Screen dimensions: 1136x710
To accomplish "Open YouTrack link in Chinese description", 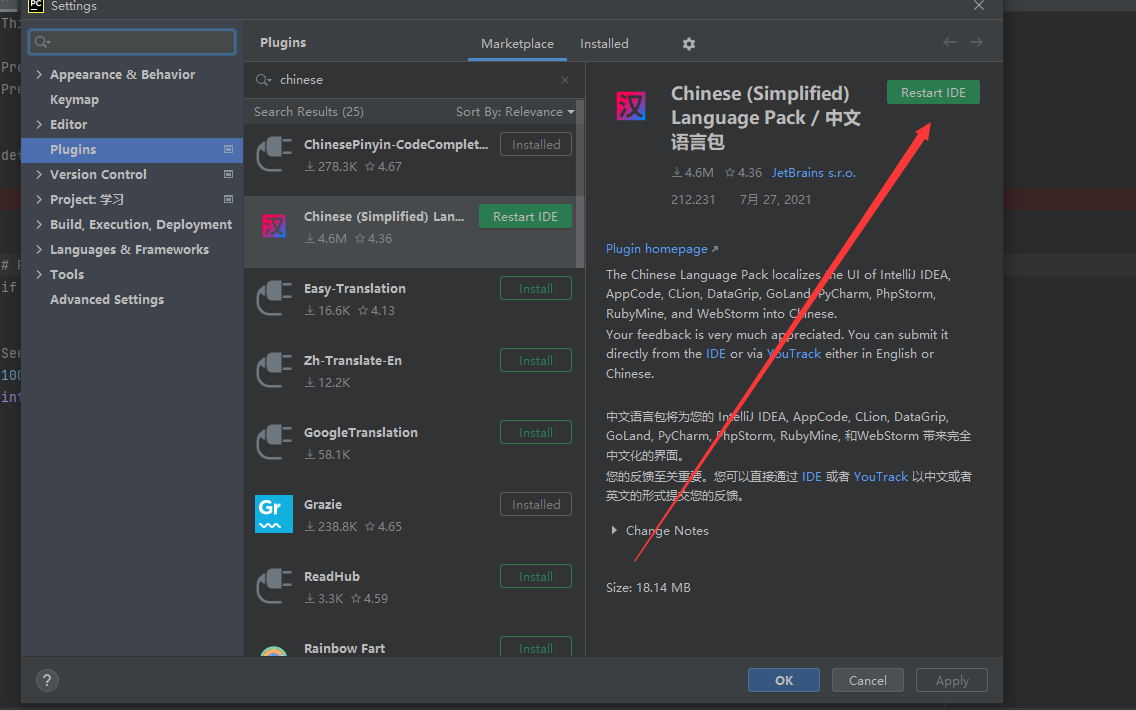I will (x=880, y=476).
